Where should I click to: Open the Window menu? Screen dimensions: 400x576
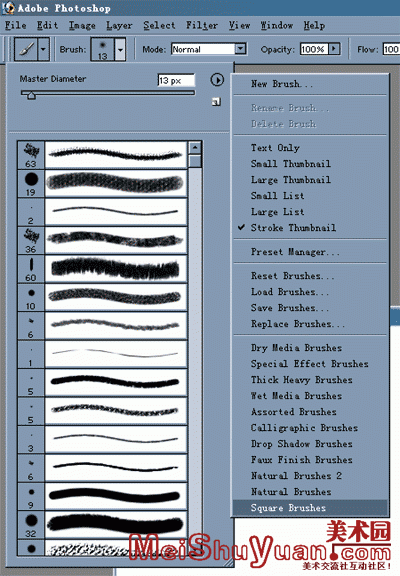click(x=277, y=25)
